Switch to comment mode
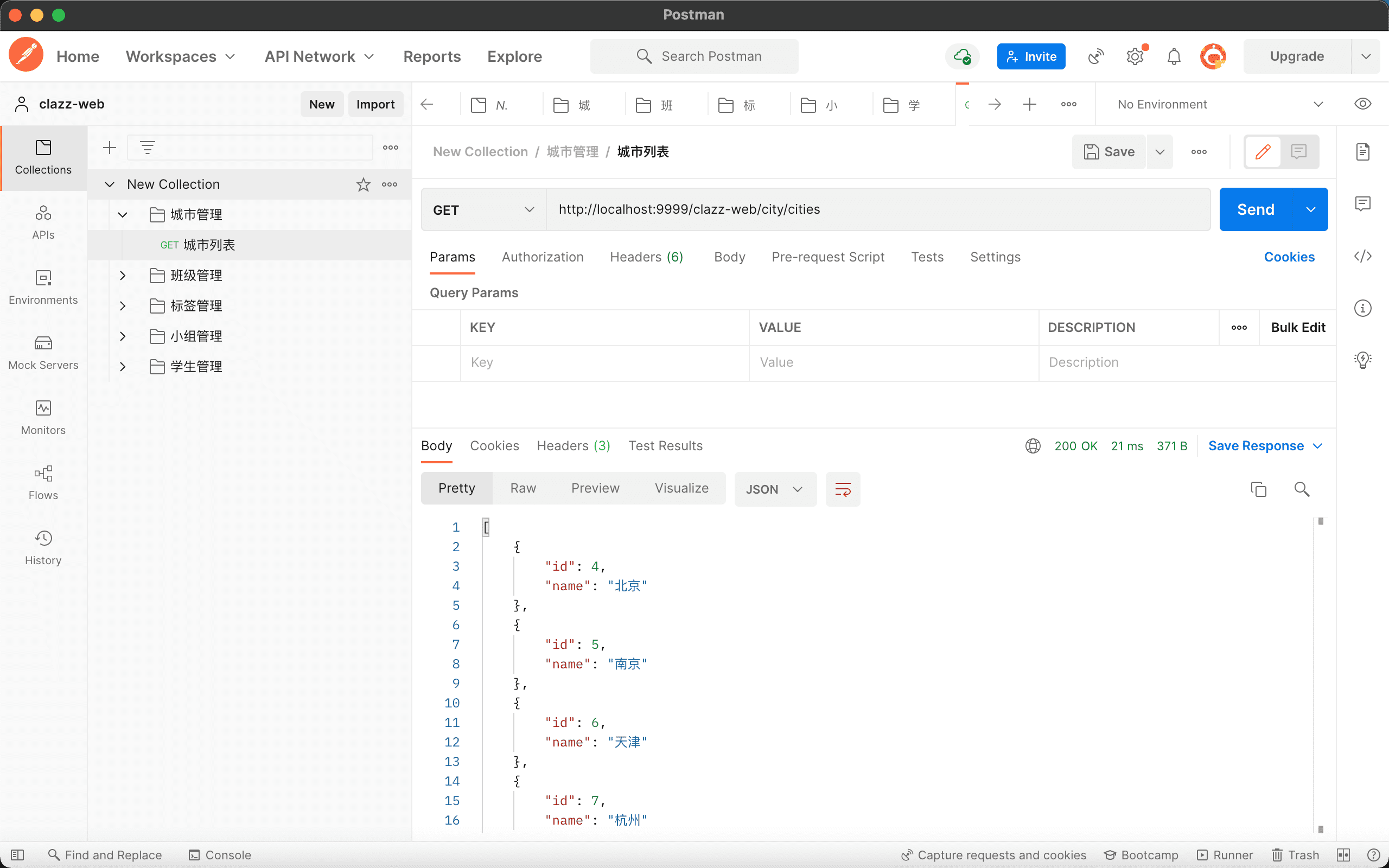The image size is (1389, 868). pyautogui.click(x=1299, y=151)
